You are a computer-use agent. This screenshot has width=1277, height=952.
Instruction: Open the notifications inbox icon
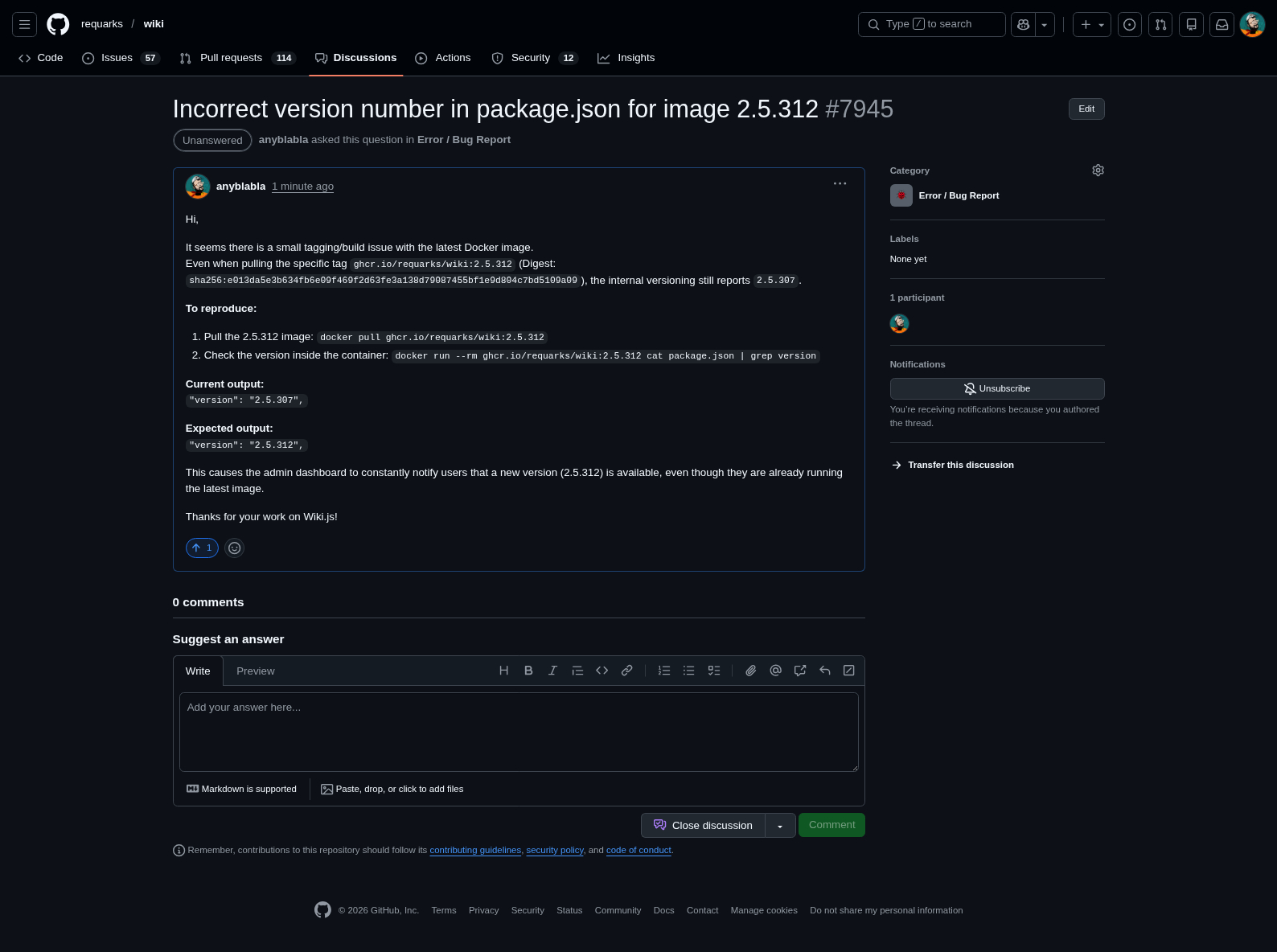(1222, 25)
